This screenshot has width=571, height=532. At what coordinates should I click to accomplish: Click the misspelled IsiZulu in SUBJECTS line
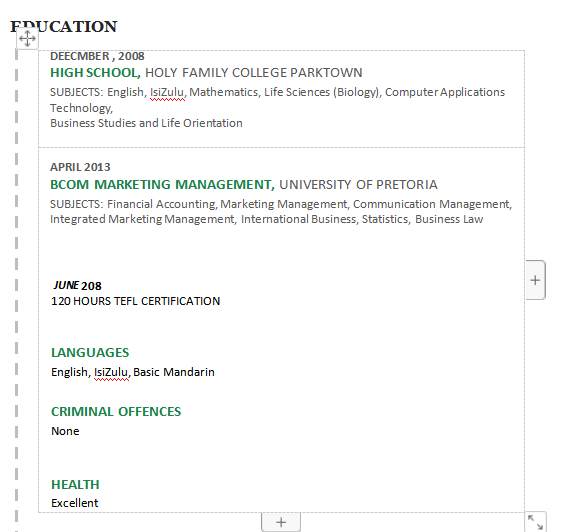tap(167, 92)
